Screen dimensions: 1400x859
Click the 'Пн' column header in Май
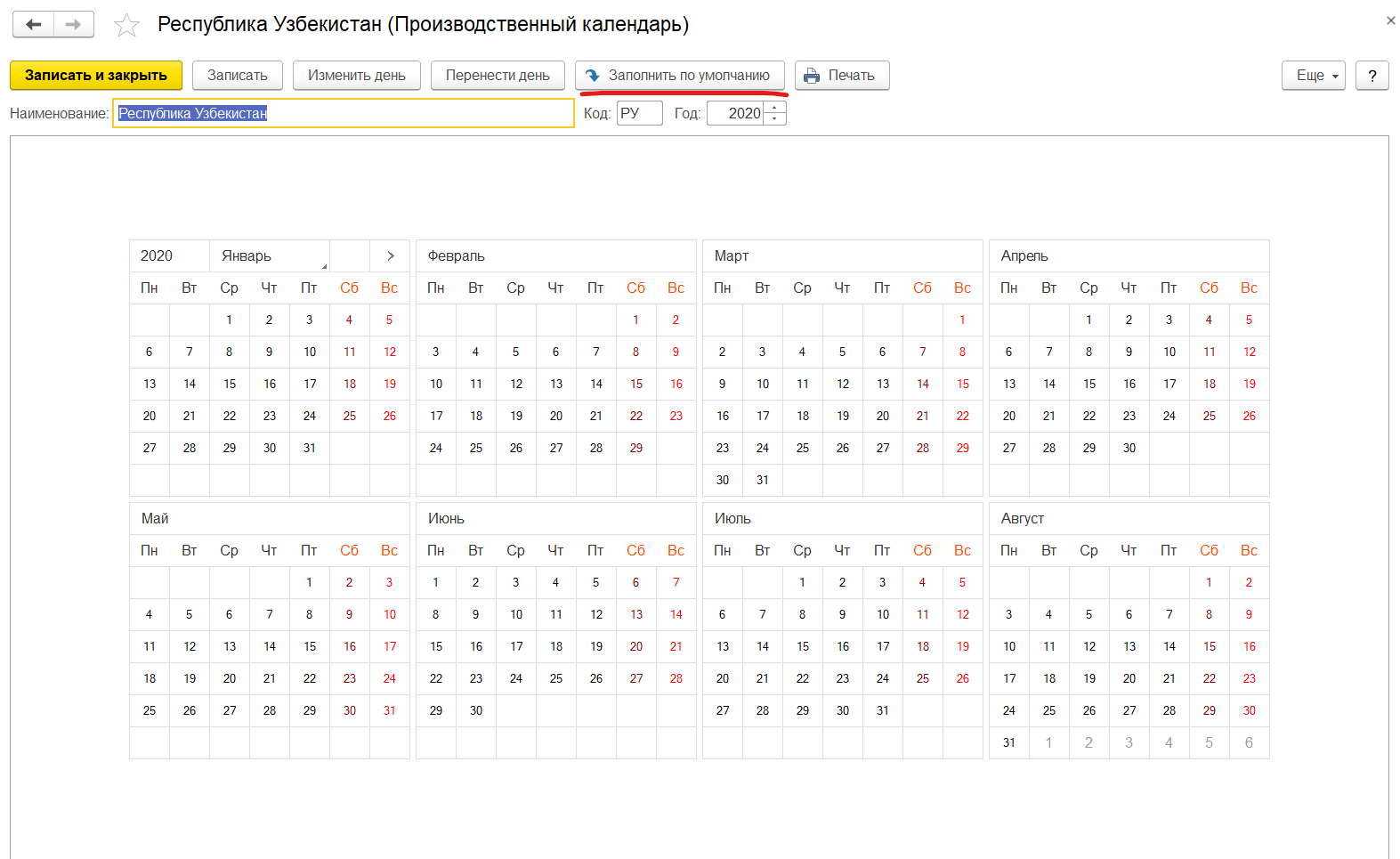click(150, 550)
